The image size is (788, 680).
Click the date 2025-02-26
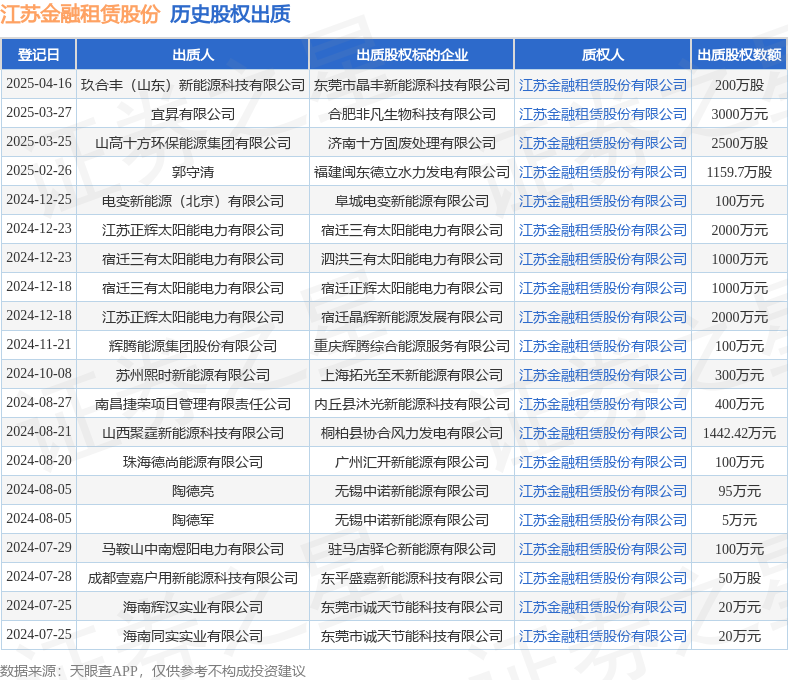click(x=39, y=171)
